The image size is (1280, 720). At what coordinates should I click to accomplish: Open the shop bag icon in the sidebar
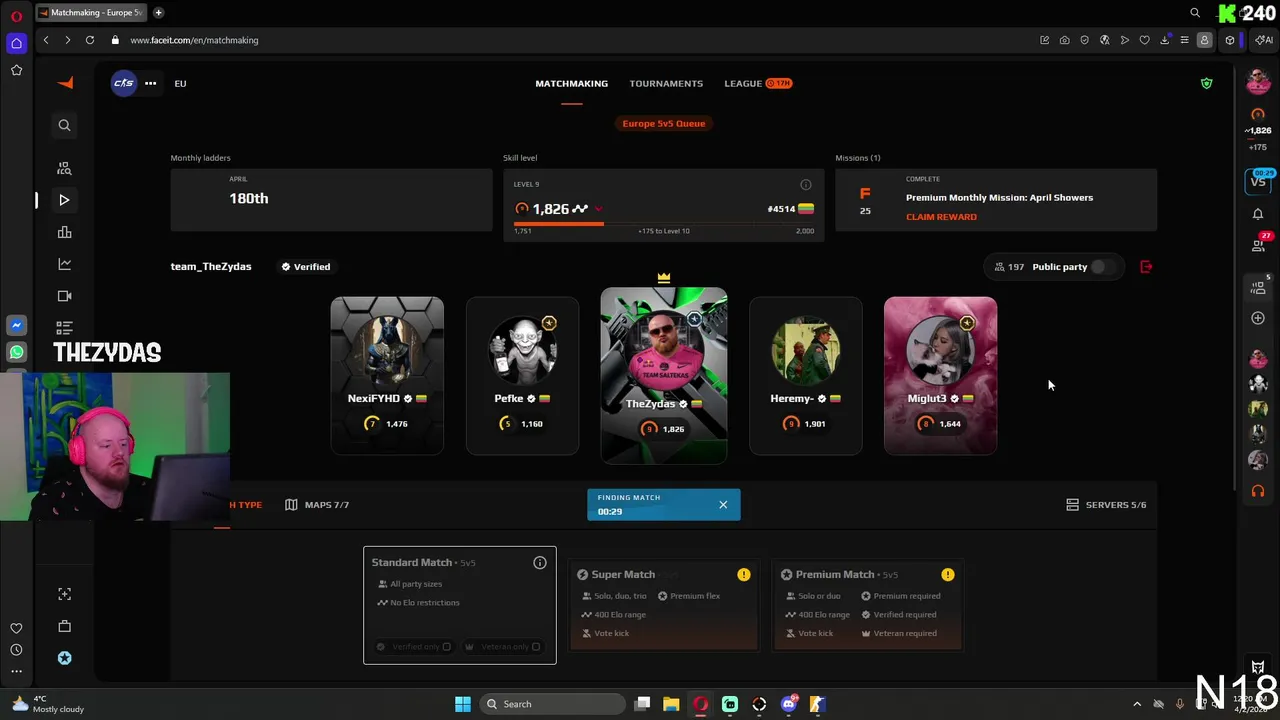pos(64,626)
